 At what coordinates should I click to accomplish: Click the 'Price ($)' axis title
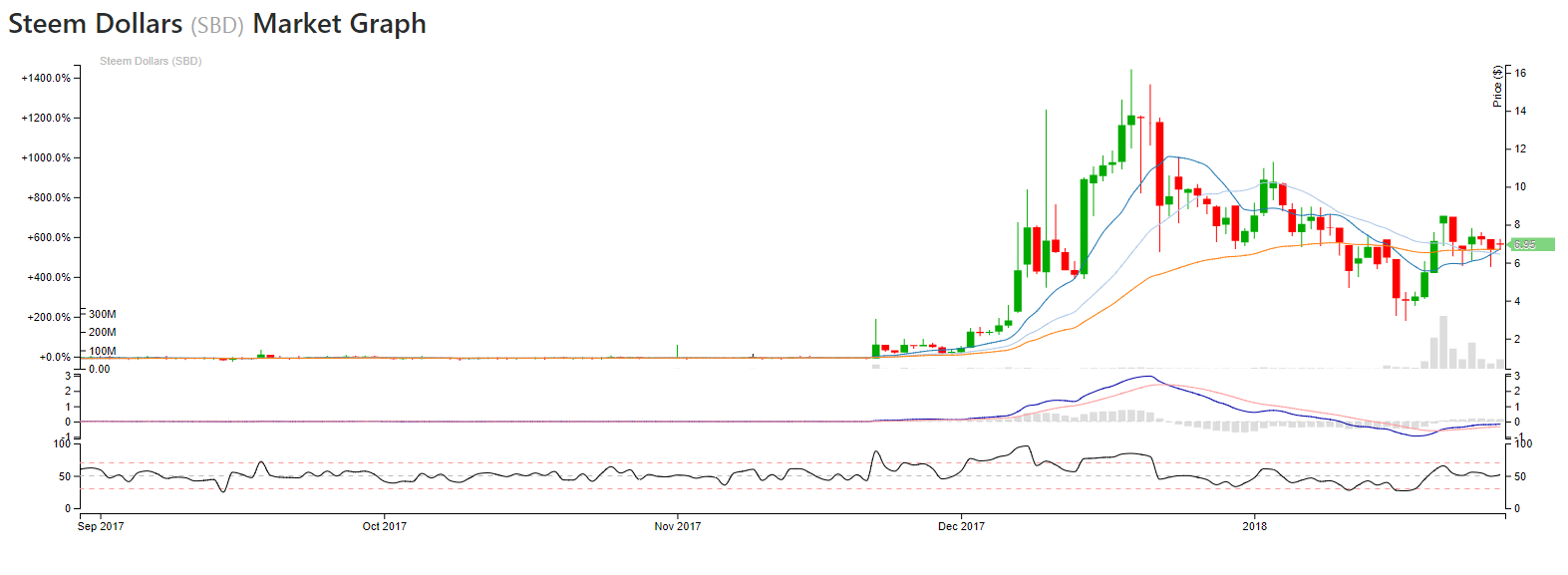[1497, 87]
